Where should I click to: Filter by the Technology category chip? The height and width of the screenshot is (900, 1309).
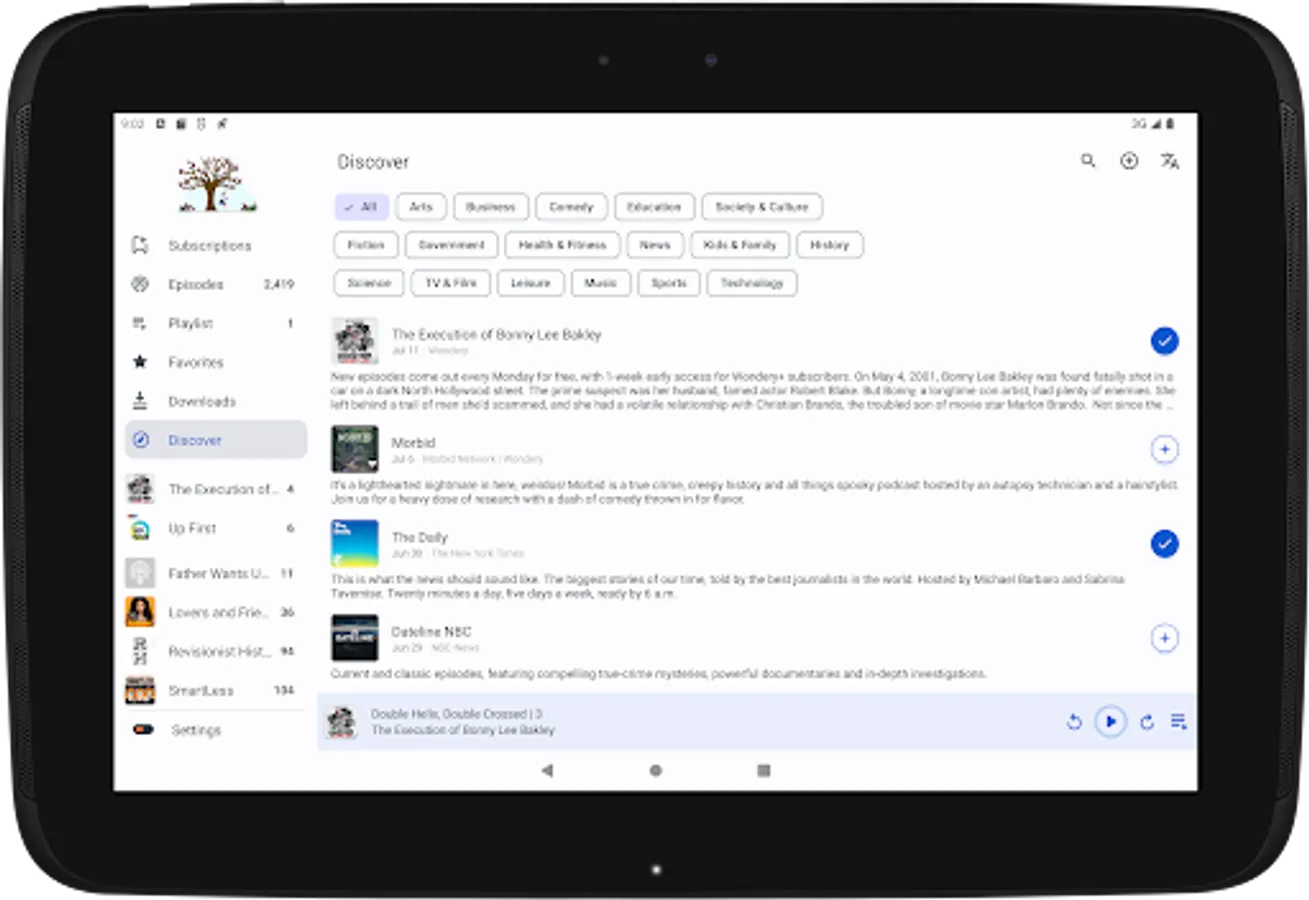(752, 283)
